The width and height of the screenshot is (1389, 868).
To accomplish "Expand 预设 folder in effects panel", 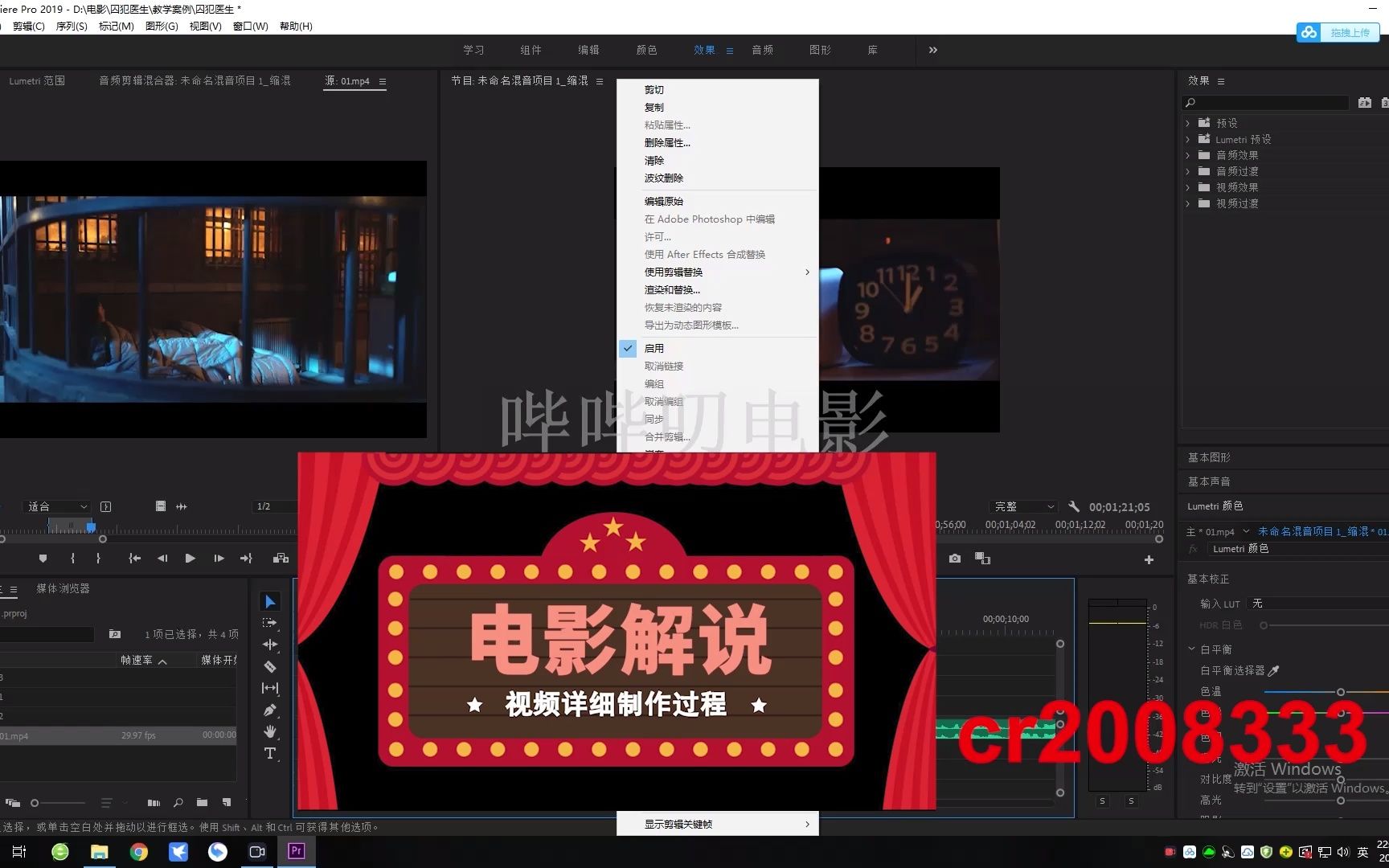I will [1187, 123].
